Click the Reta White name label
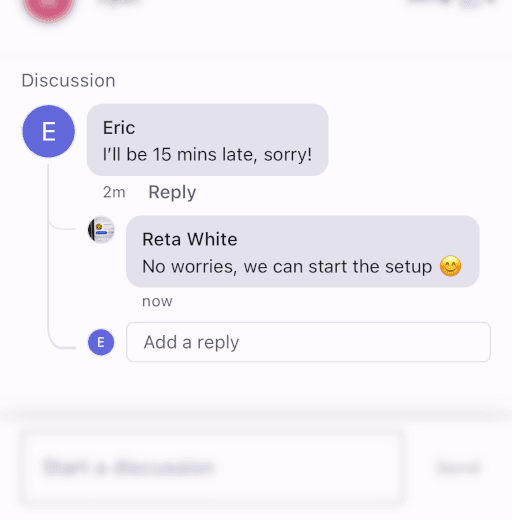This screenshot has width=512, height=520. point(190,239)
